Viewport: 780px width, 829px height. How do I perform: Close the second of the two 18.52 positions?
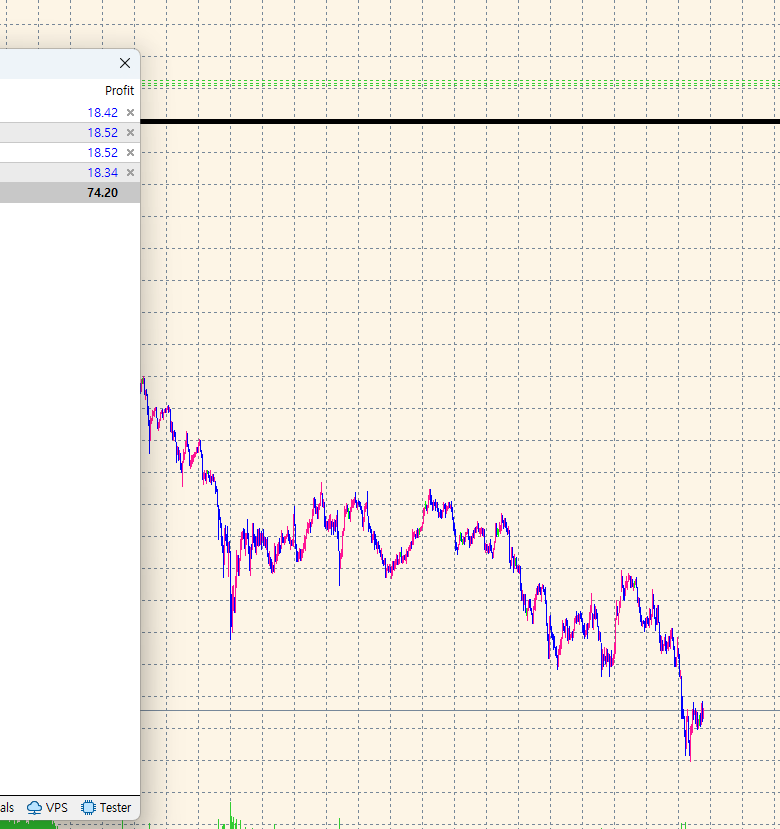pyautogui.click(x=130, y=153)
